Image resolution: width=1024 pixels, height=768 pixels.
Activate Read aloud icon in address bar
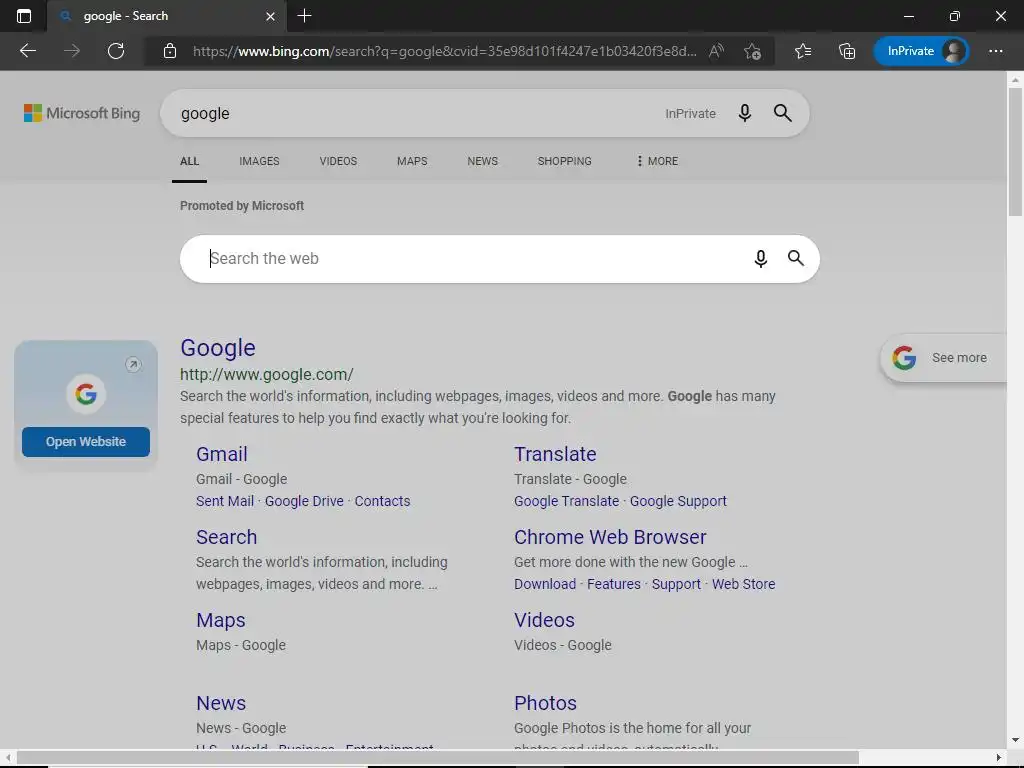[716, 51]
